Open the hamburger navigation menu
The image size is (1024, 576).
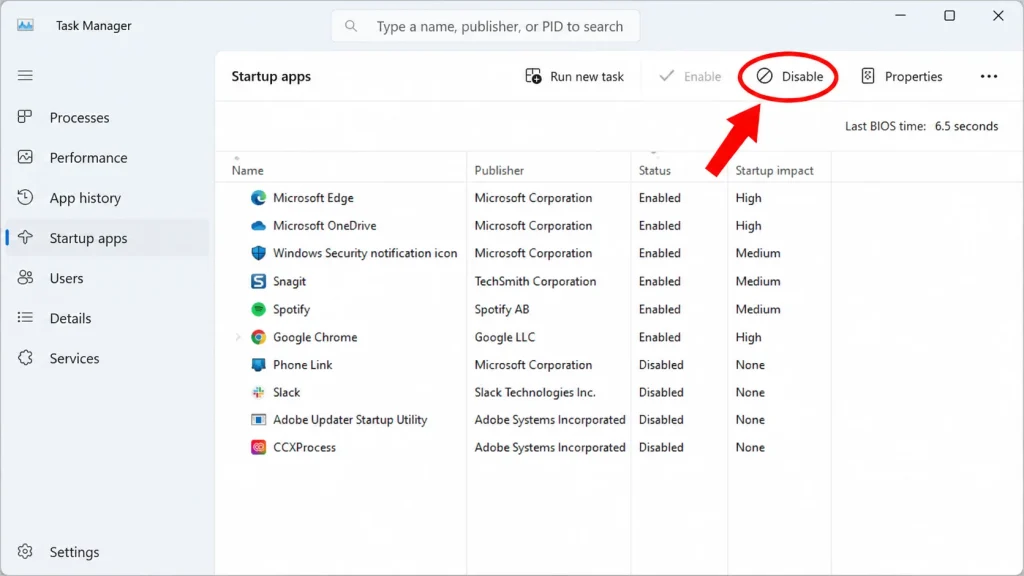tap(25, 76)
